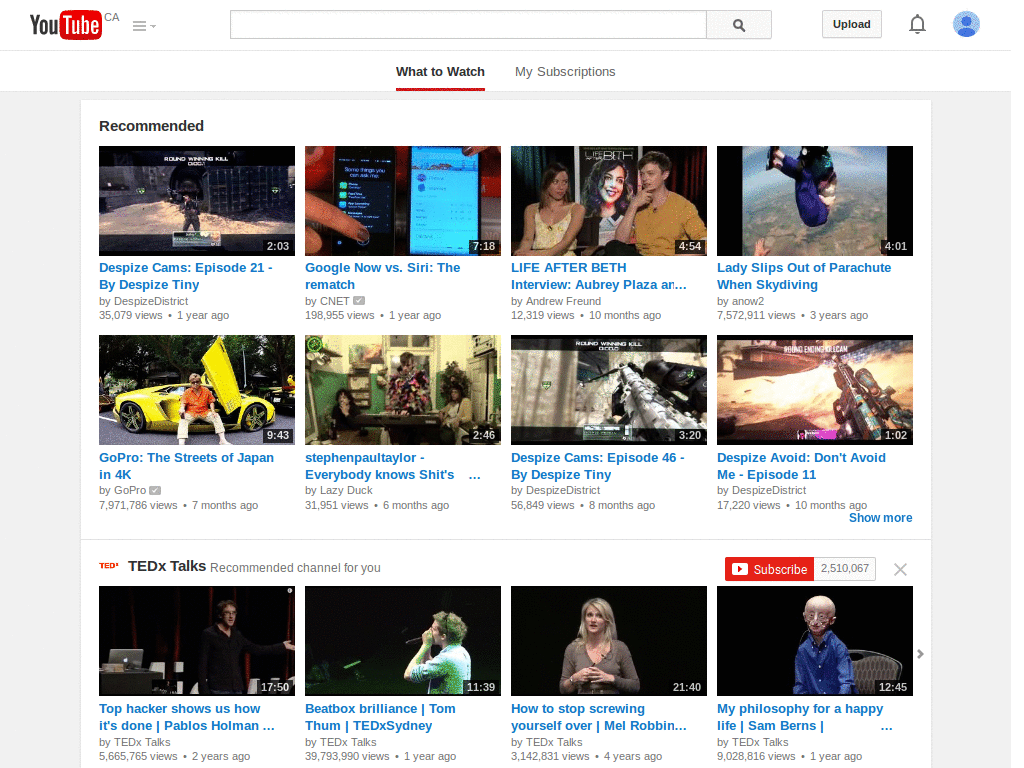Click '7,572,911 views' text

tap(756, 315)
